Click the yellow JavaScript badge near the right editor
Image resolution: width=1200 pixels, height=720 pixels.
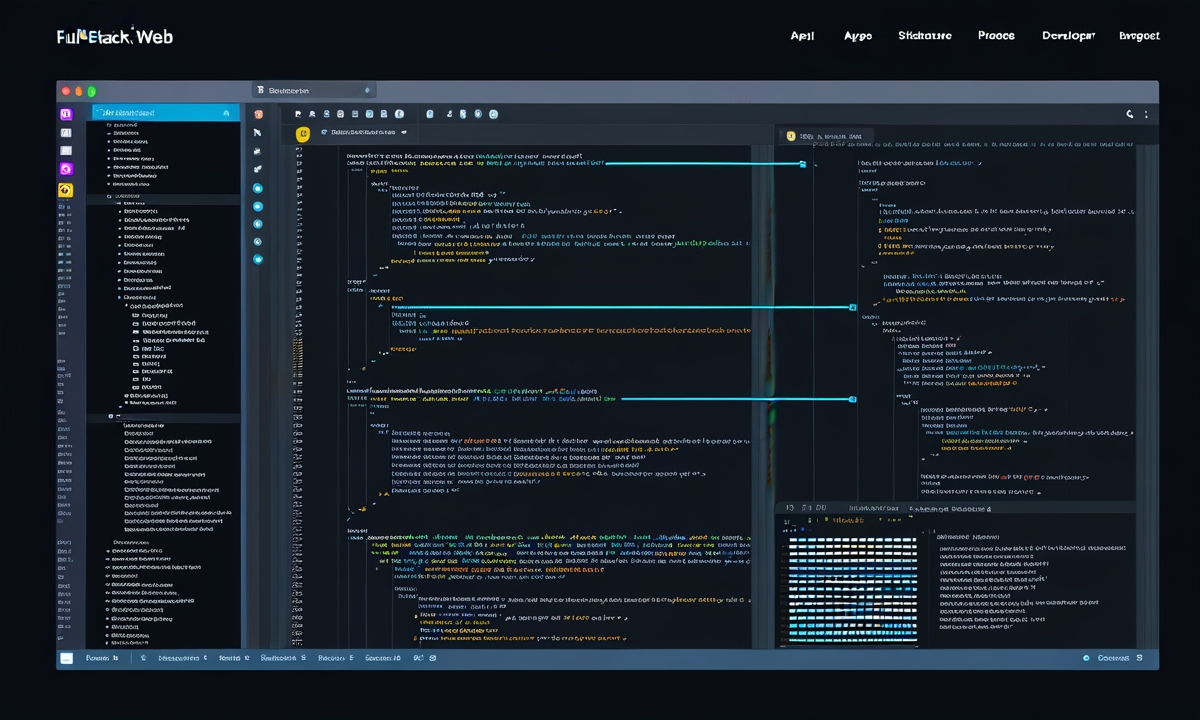pos(790,134)
